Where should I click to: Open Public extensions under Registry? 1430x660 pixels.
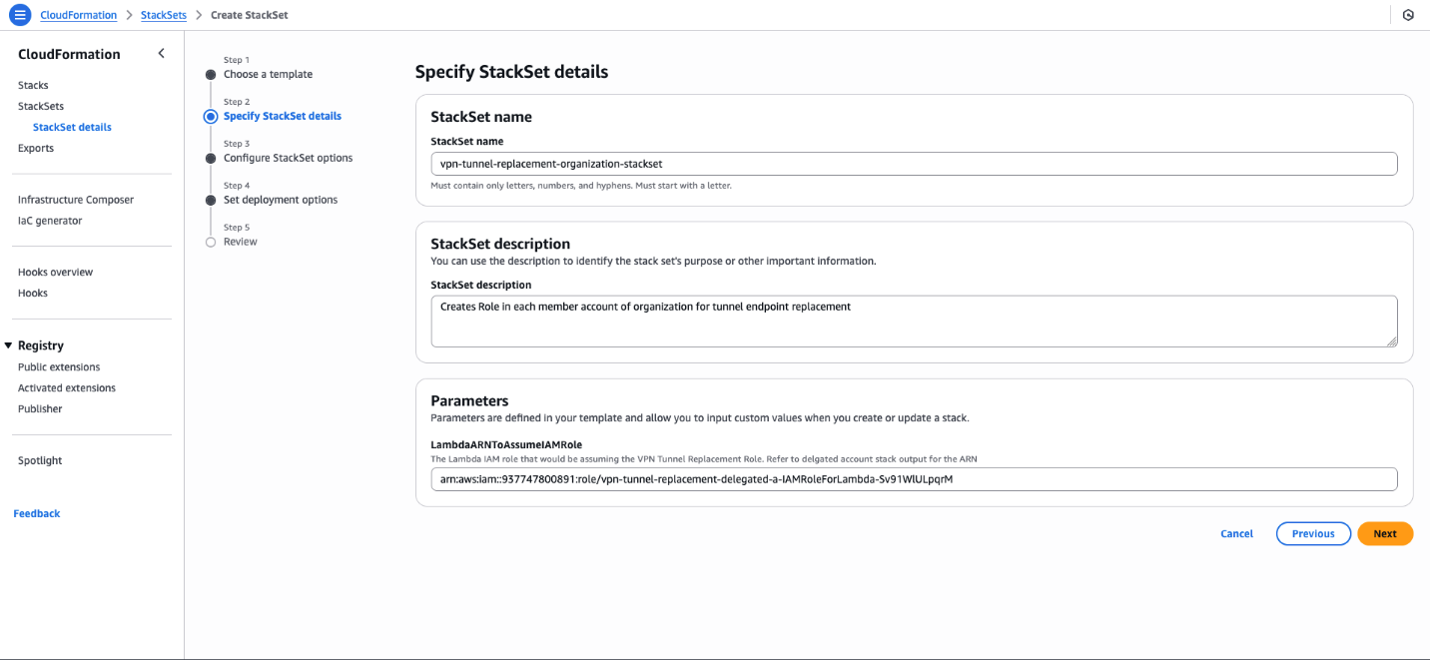(x=60, y=367)
